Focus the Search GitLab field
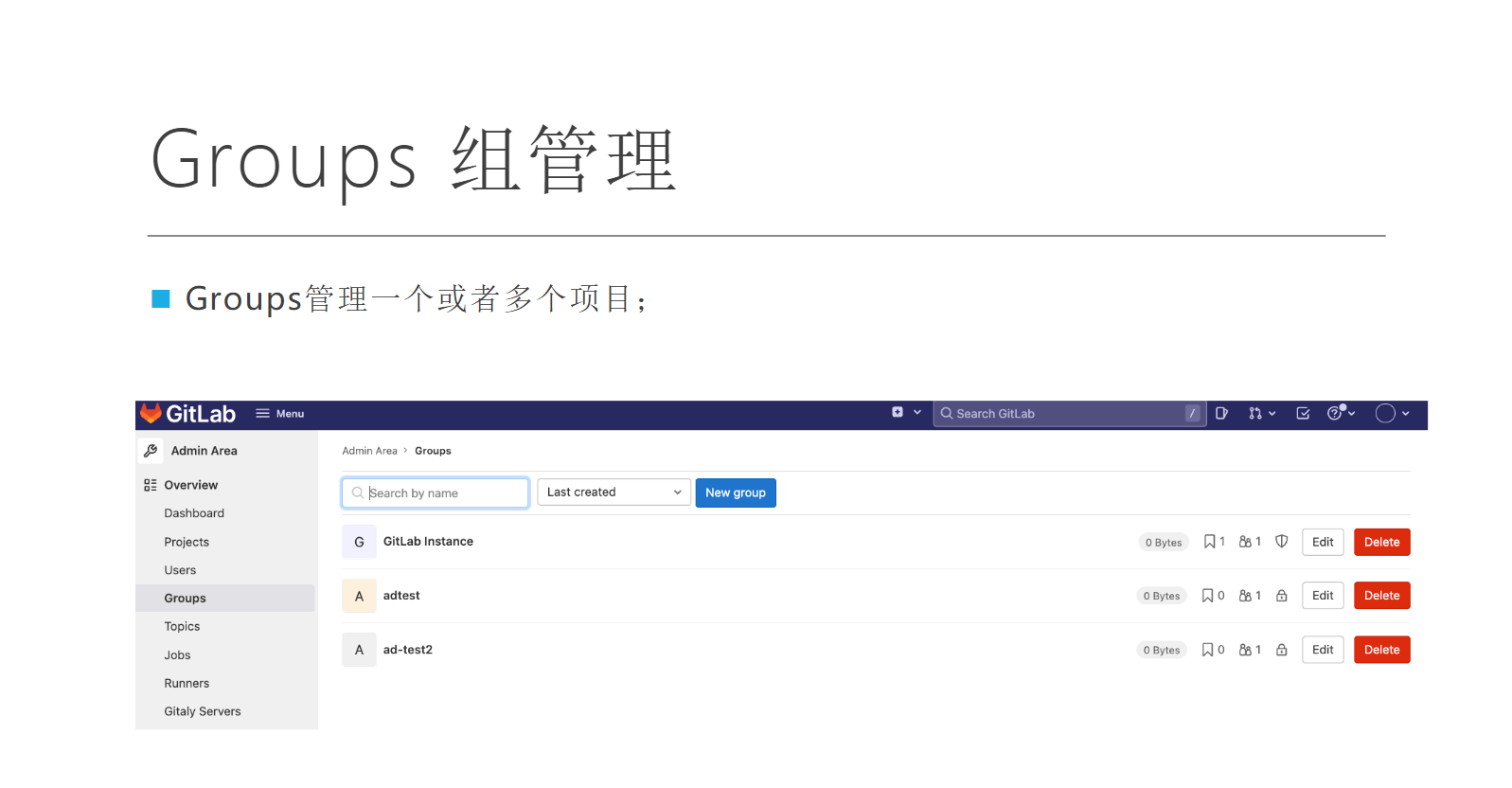1512x788 pixels. 1069,414
